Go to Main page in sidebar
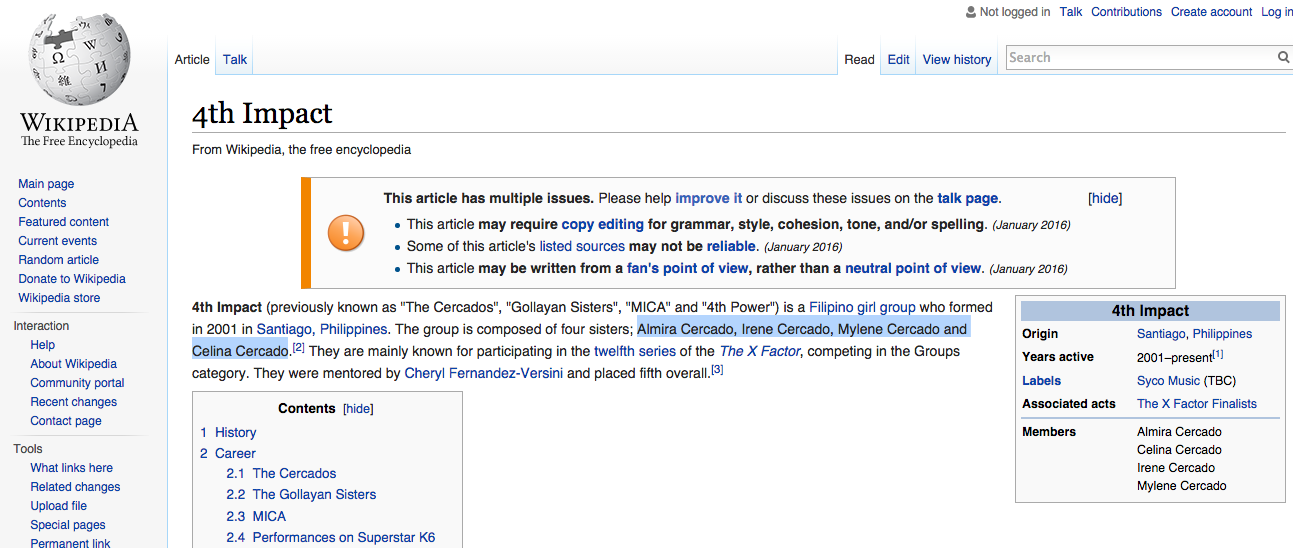 point(46,184)
